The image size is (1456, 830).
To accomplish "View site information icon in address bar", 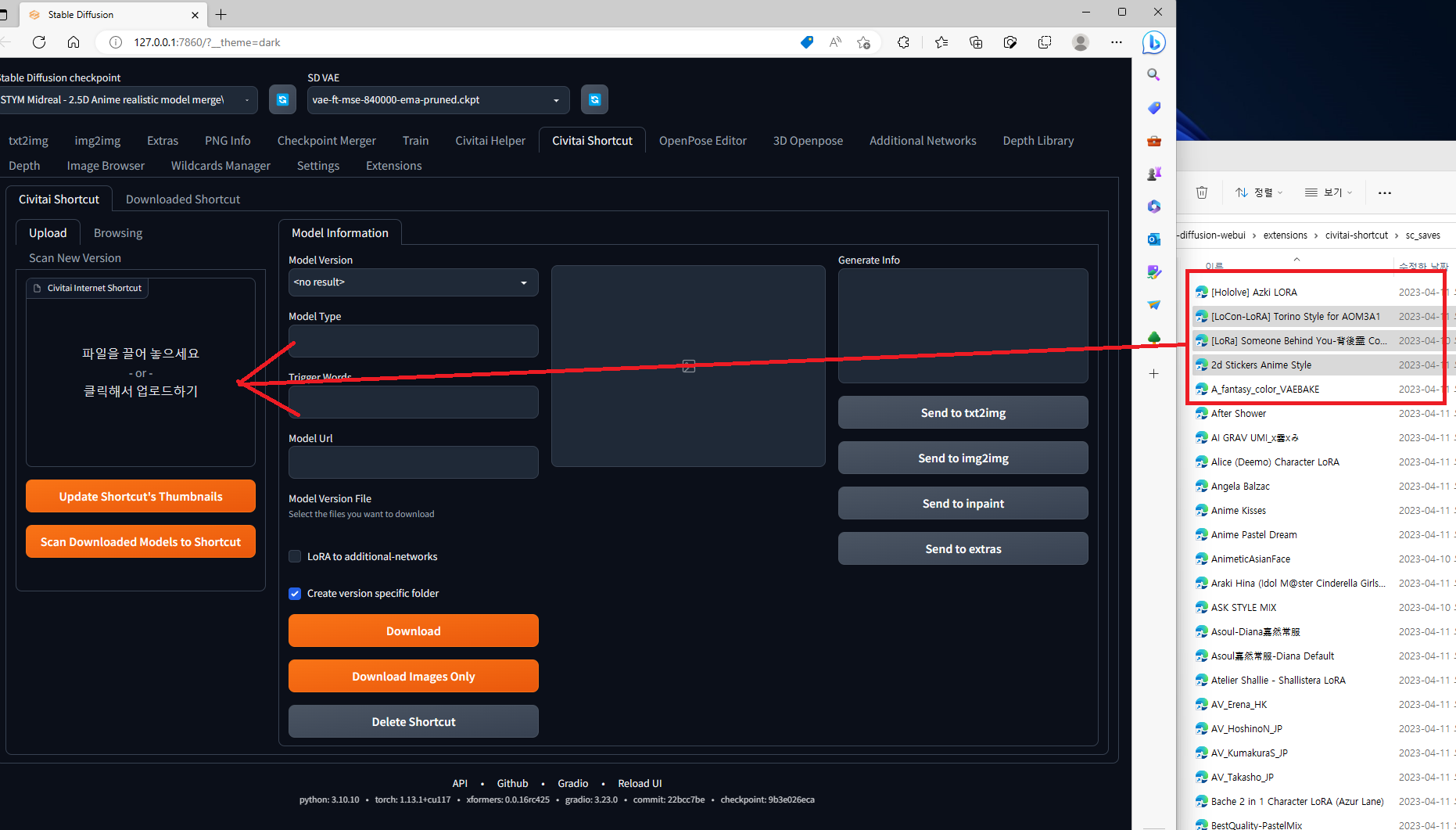I will pos(116,42).
